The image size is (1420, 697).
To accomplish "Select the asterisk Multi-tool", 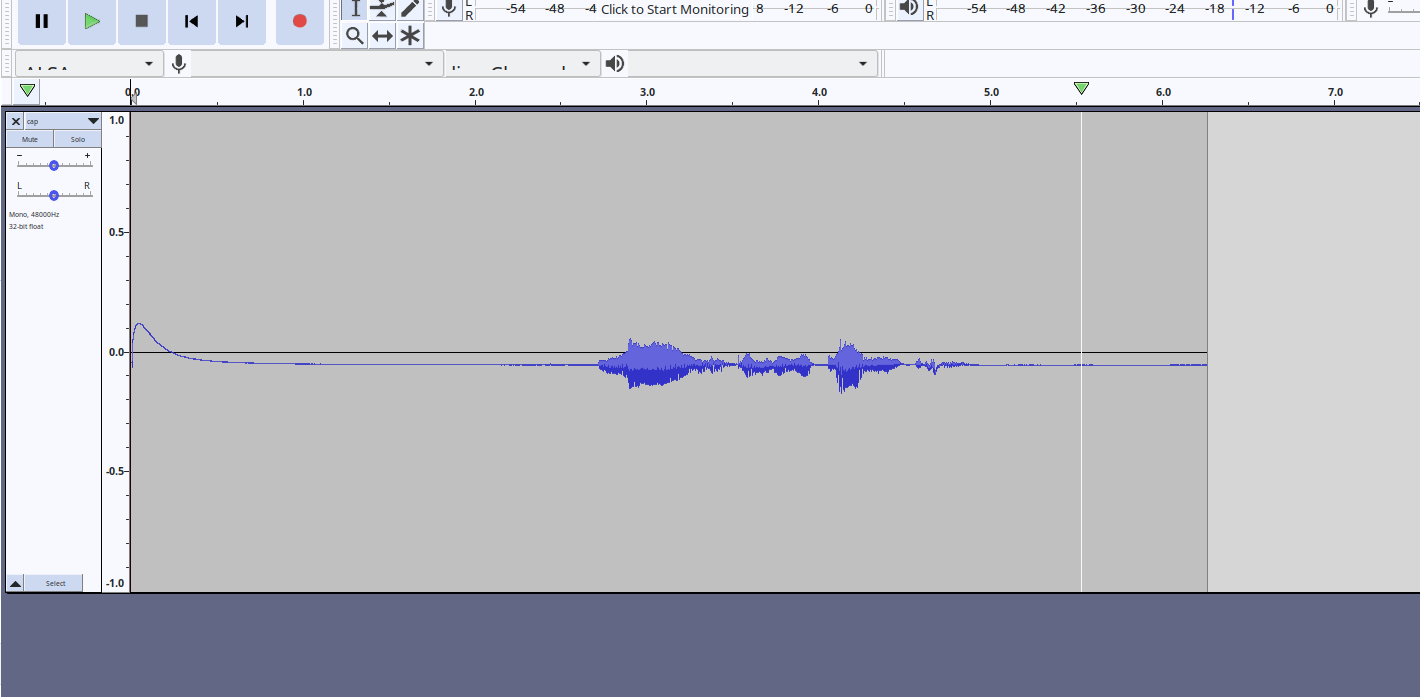I will (410, 36).
